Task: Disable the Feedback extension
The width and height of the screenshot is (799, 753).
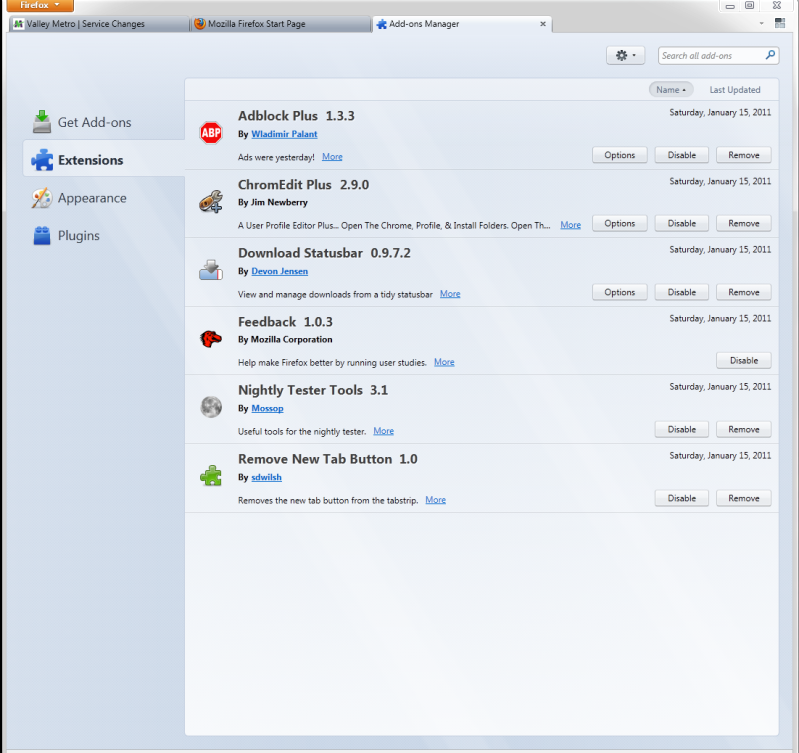Action: point(743,360)
